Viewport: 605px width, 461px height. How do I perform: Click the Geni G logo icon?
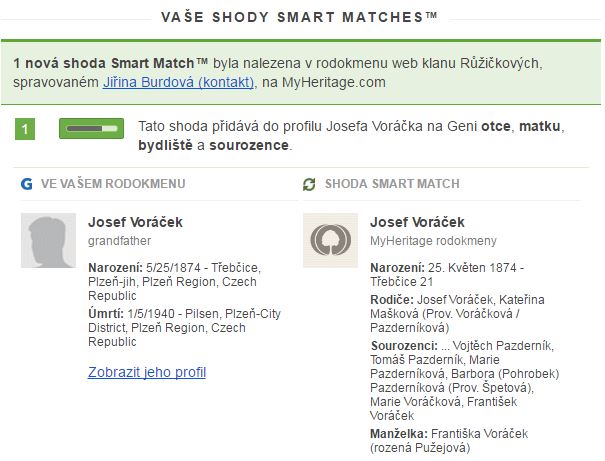[27, 184]
